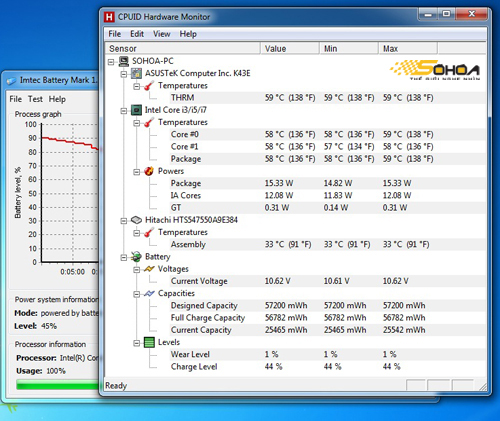The image size is (500, 421).
Task: Click the Min column header
Action: coord(349,48)
